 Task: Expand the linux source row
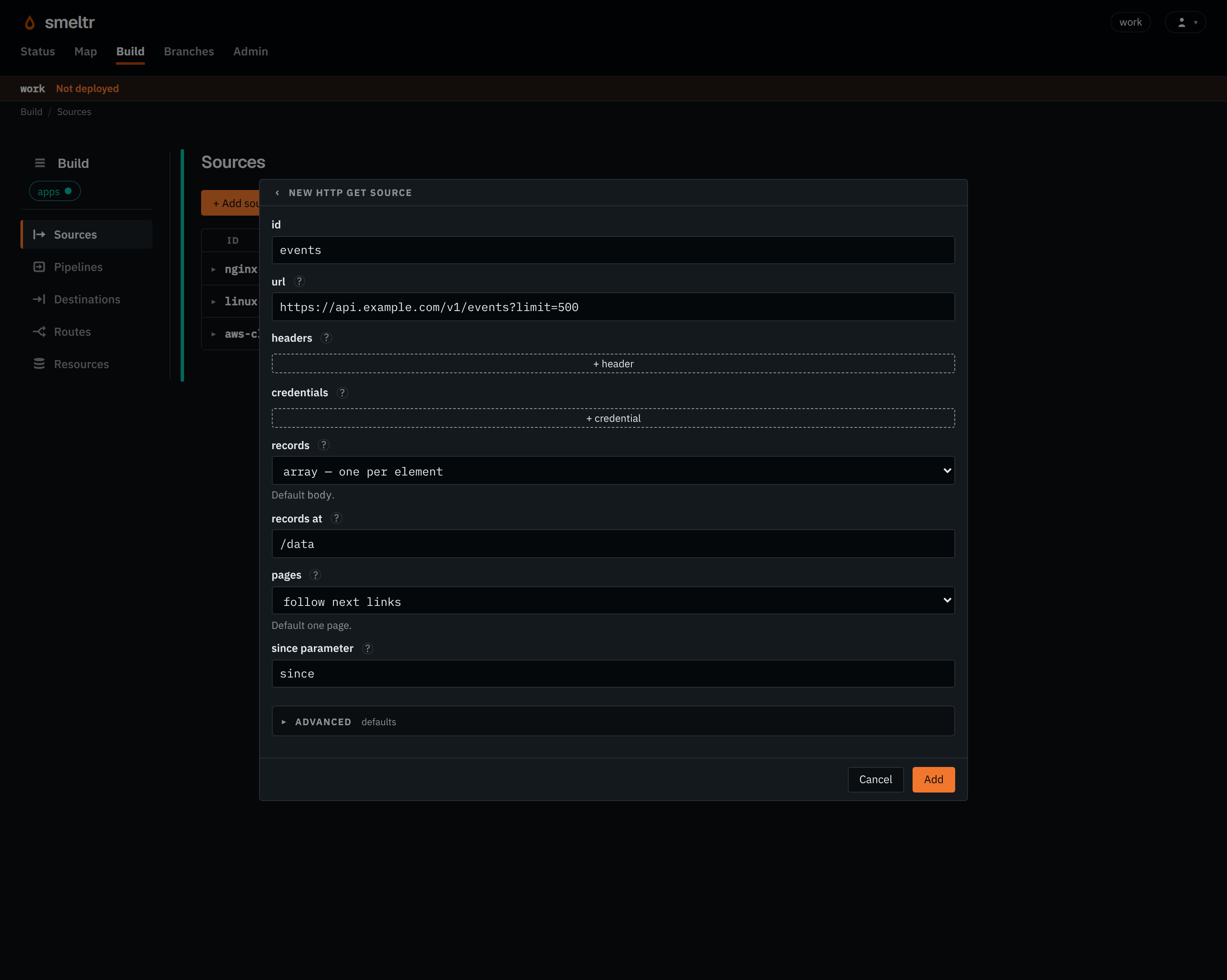213,302
